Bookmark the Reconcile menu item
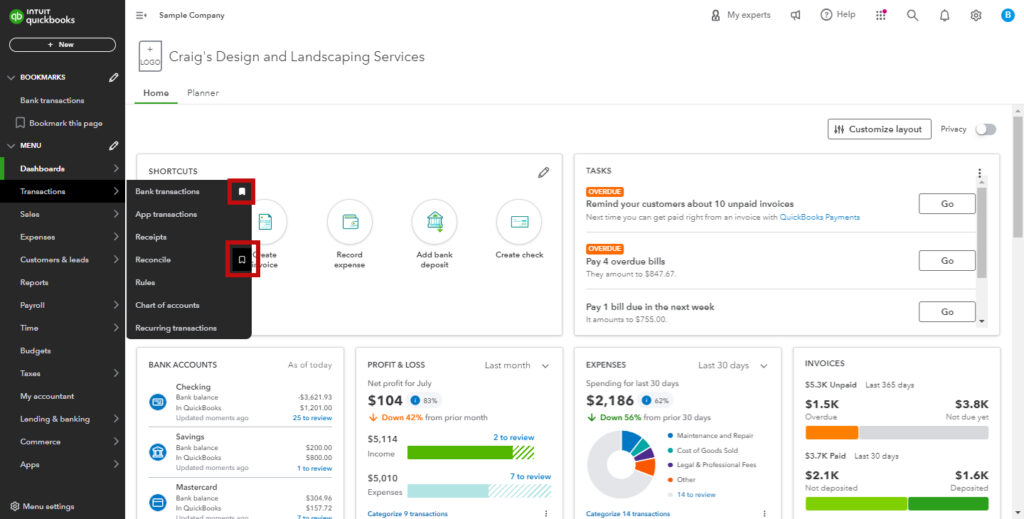Image resolution: width=1024 pixels, height=519 pixels. coord(241,260)
